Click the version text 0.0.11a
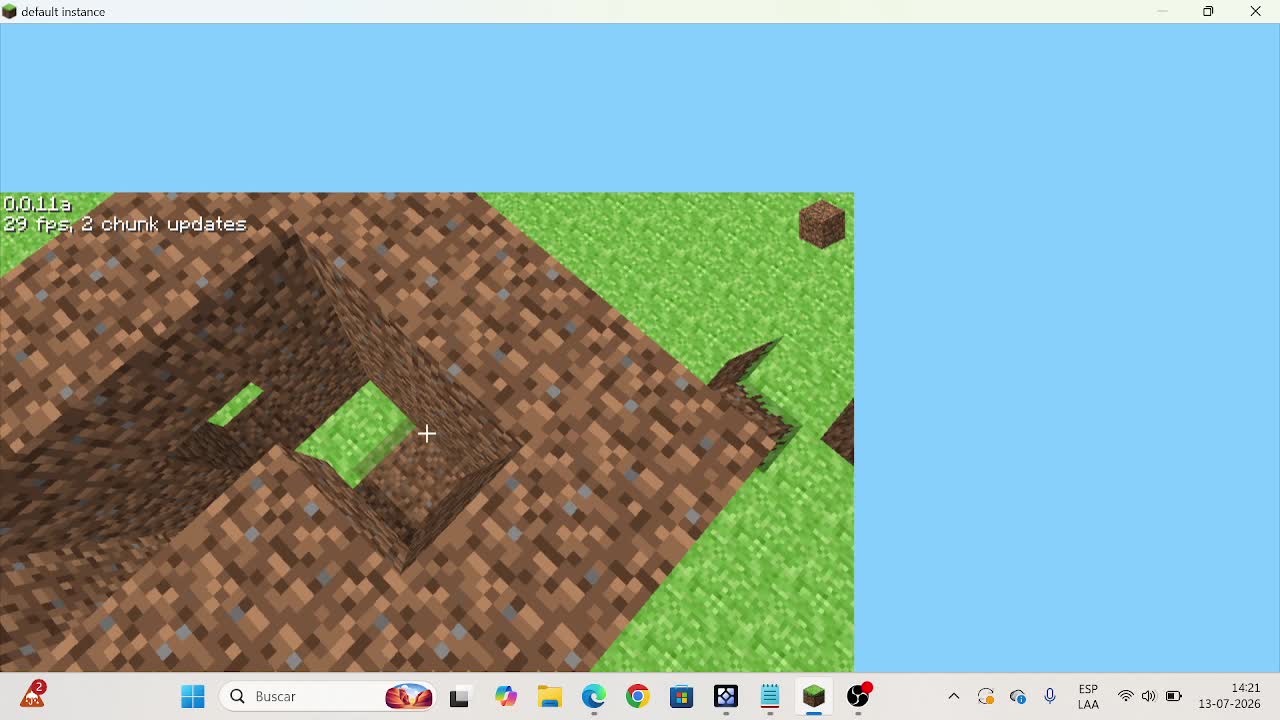 coord(37,204)
